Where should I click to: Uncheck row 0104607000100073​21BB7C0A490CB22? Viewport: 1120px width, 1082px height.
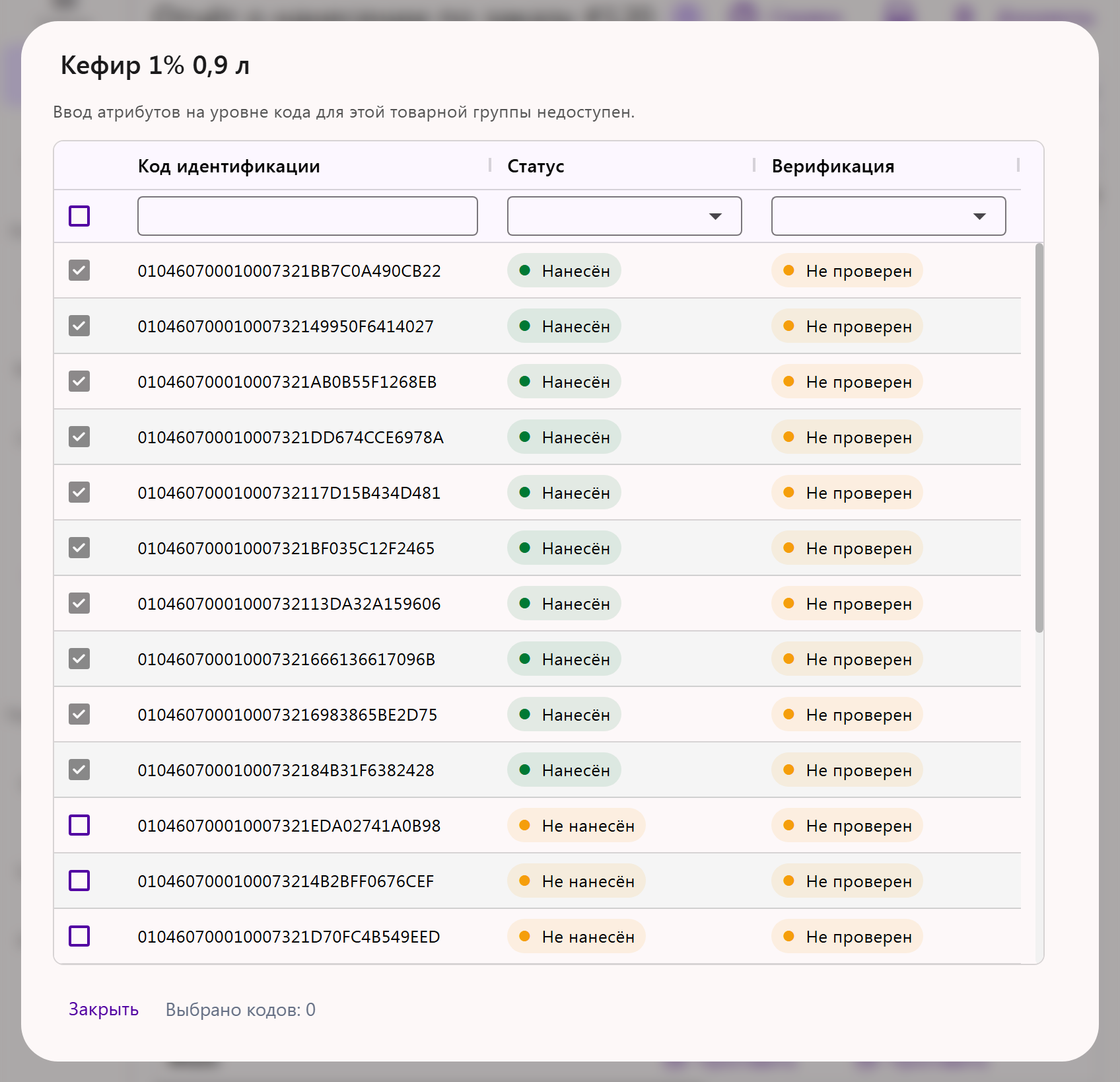click(x=79, y=270)
